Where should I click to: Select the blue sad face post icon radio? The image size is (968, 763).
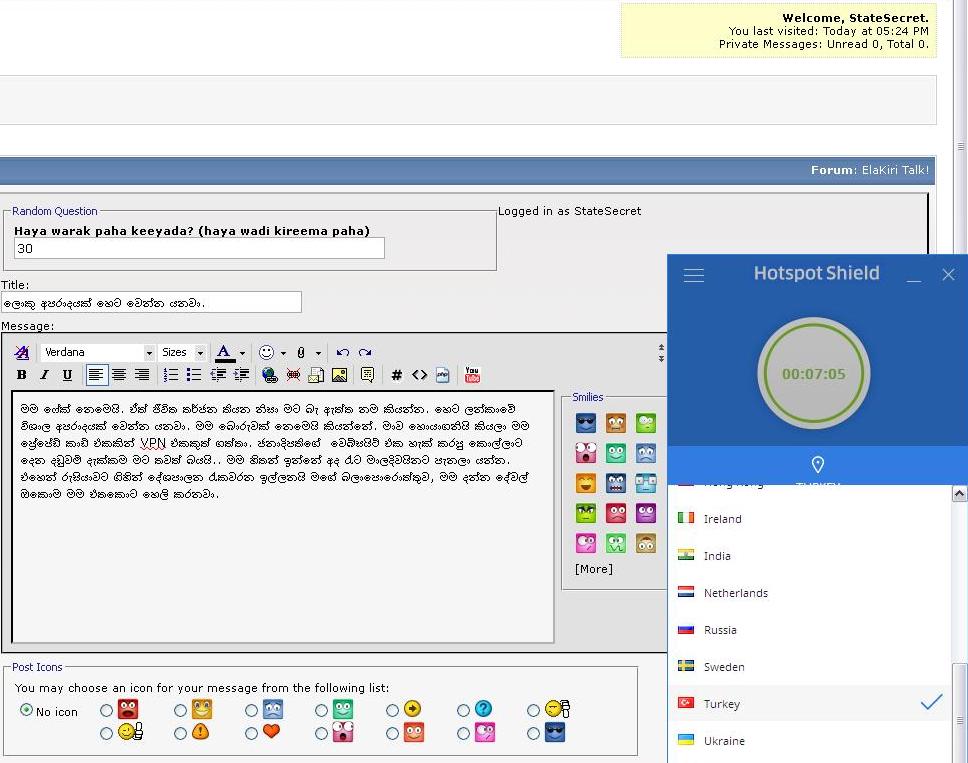pos(251,711)
